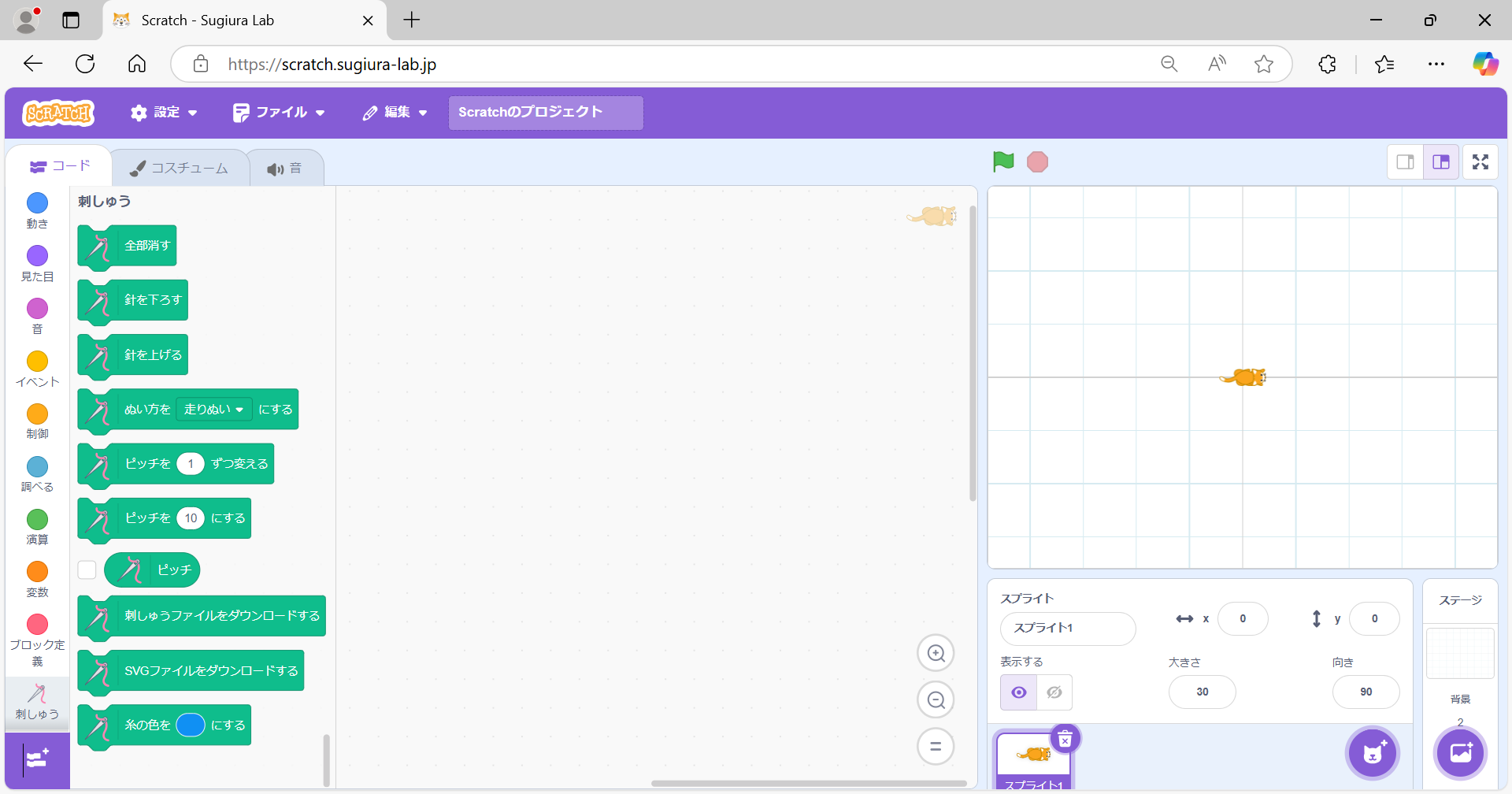The image size is (1512, 794).
Task: Click the pitch change value 1 field
Action: point(191,464)
